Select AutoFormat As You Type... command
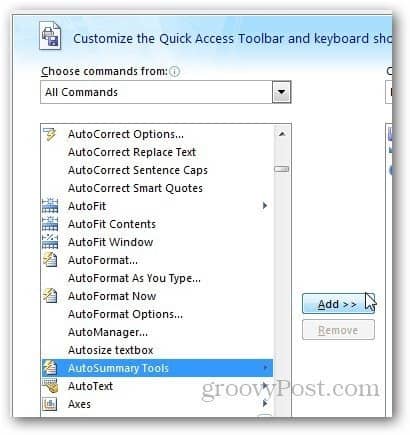This screenshot has height=435, width=410. coord(134,278)
